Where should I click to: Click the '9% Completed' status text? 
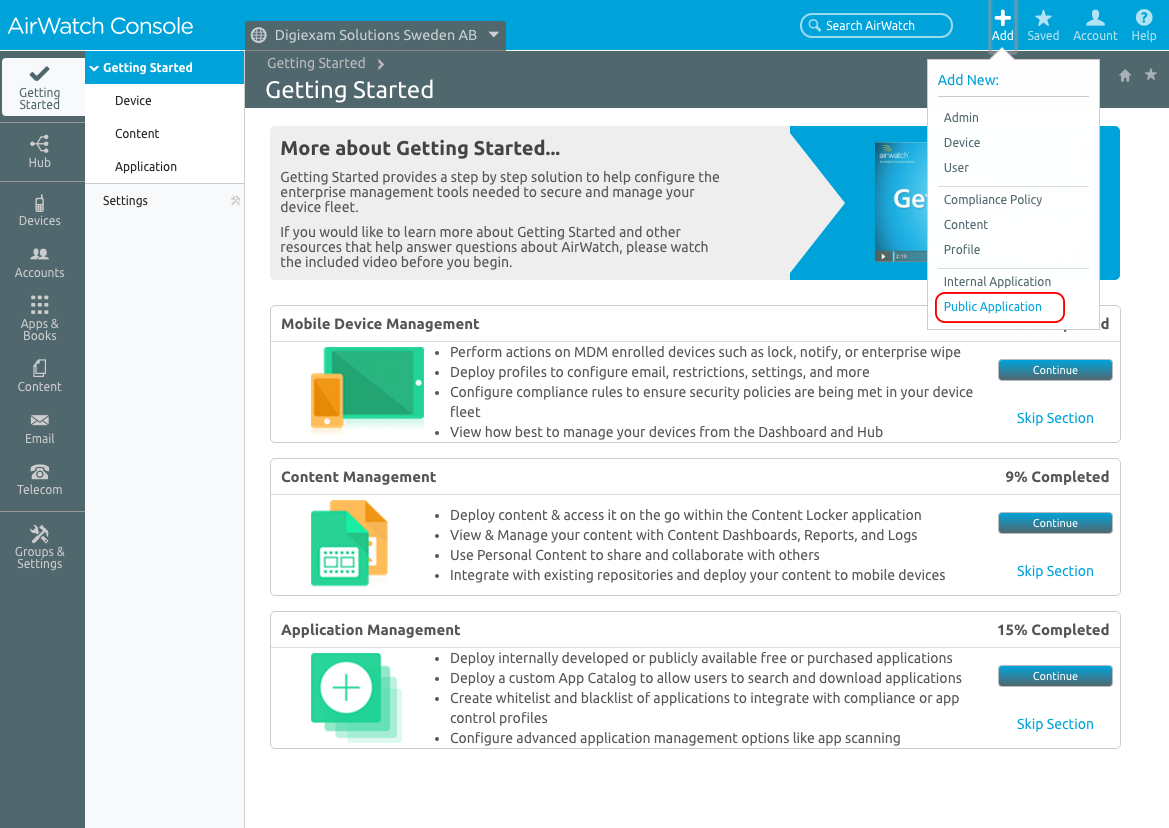tap(1057, 477)
